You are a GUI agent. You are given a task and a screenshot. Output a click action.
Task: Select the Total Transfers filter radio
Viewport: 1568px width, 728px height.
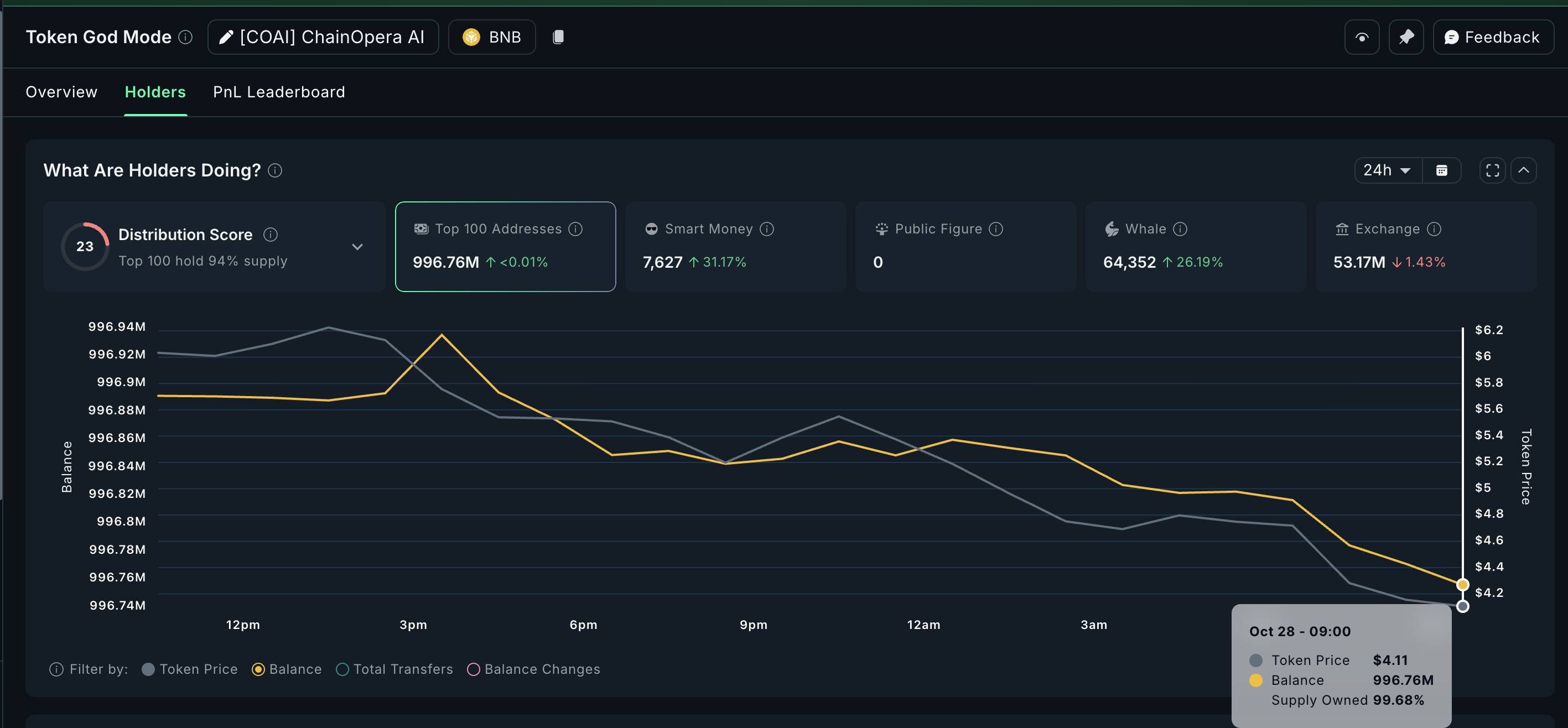point(342,669)
